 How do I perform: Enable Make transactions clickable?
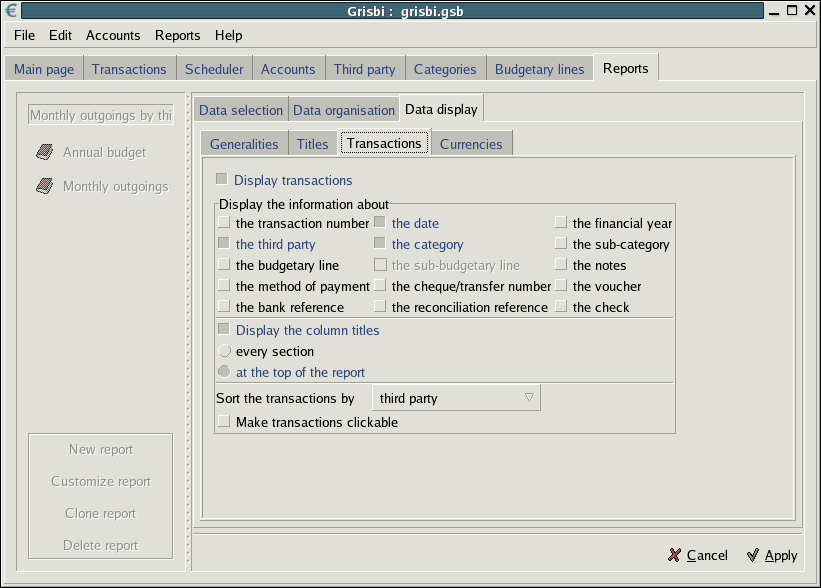tap(224, 421)
